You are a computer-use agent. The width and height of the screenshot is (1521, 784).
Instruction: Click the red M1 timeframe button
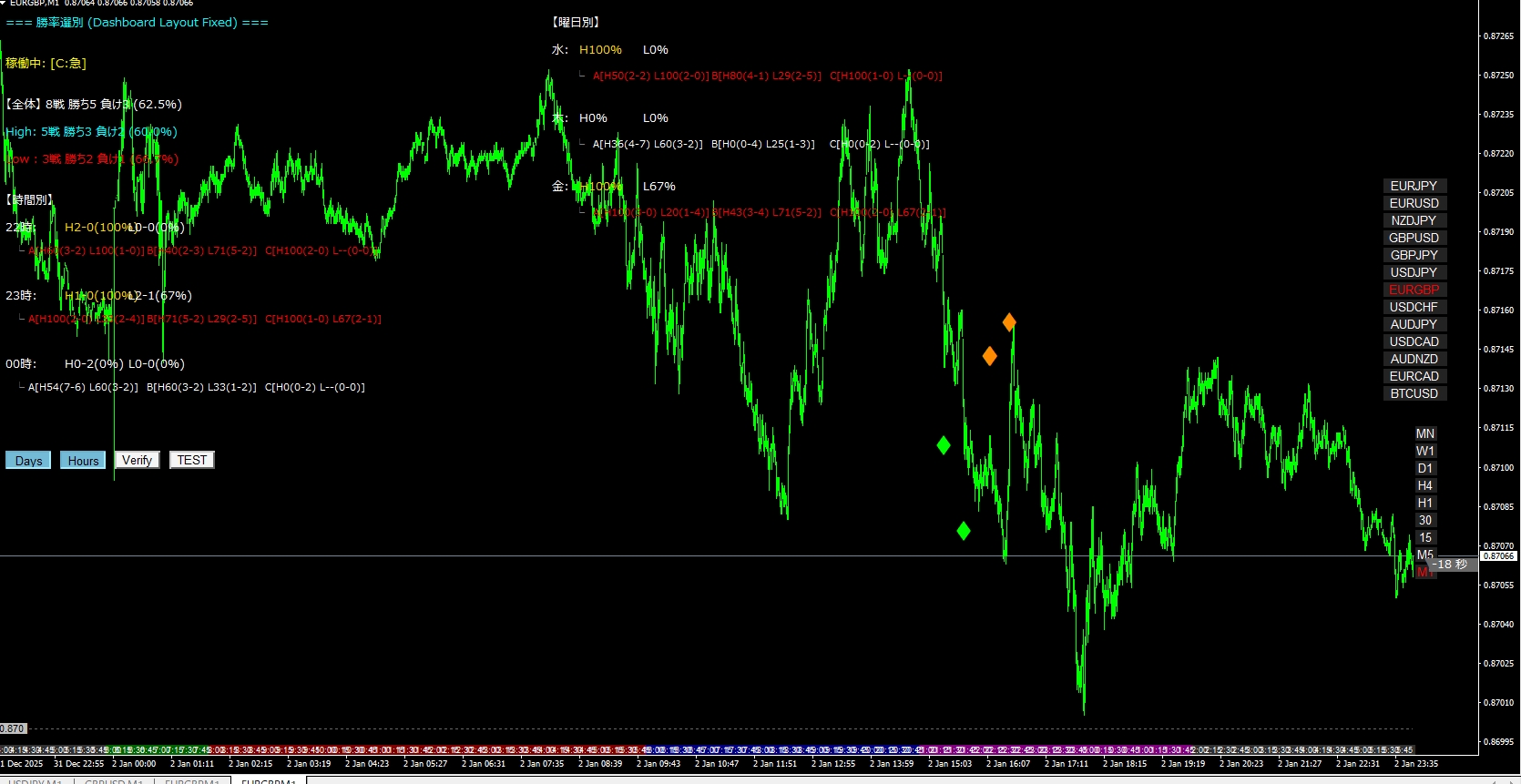tap(1423, 572)
